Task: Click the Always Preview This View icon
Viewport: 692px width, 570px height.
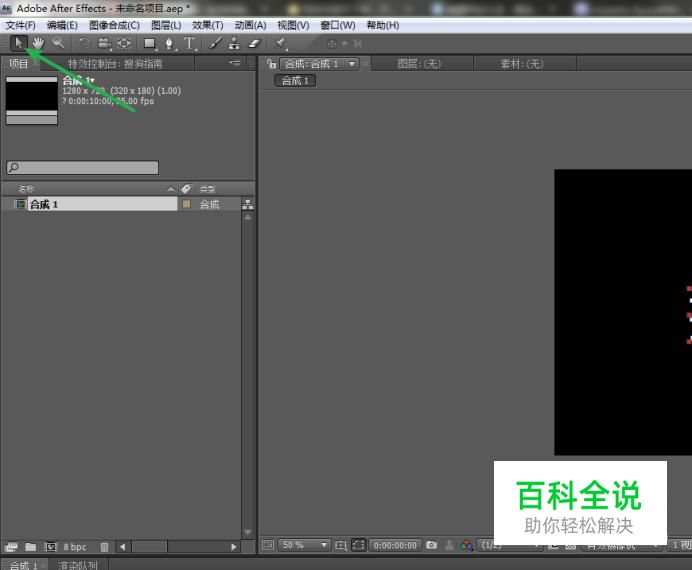Action: click(x=268, y=545)
